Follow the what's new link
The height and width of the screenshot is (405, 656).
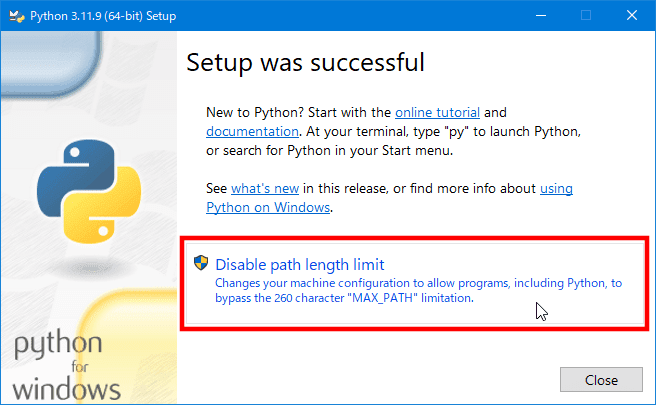265,188
